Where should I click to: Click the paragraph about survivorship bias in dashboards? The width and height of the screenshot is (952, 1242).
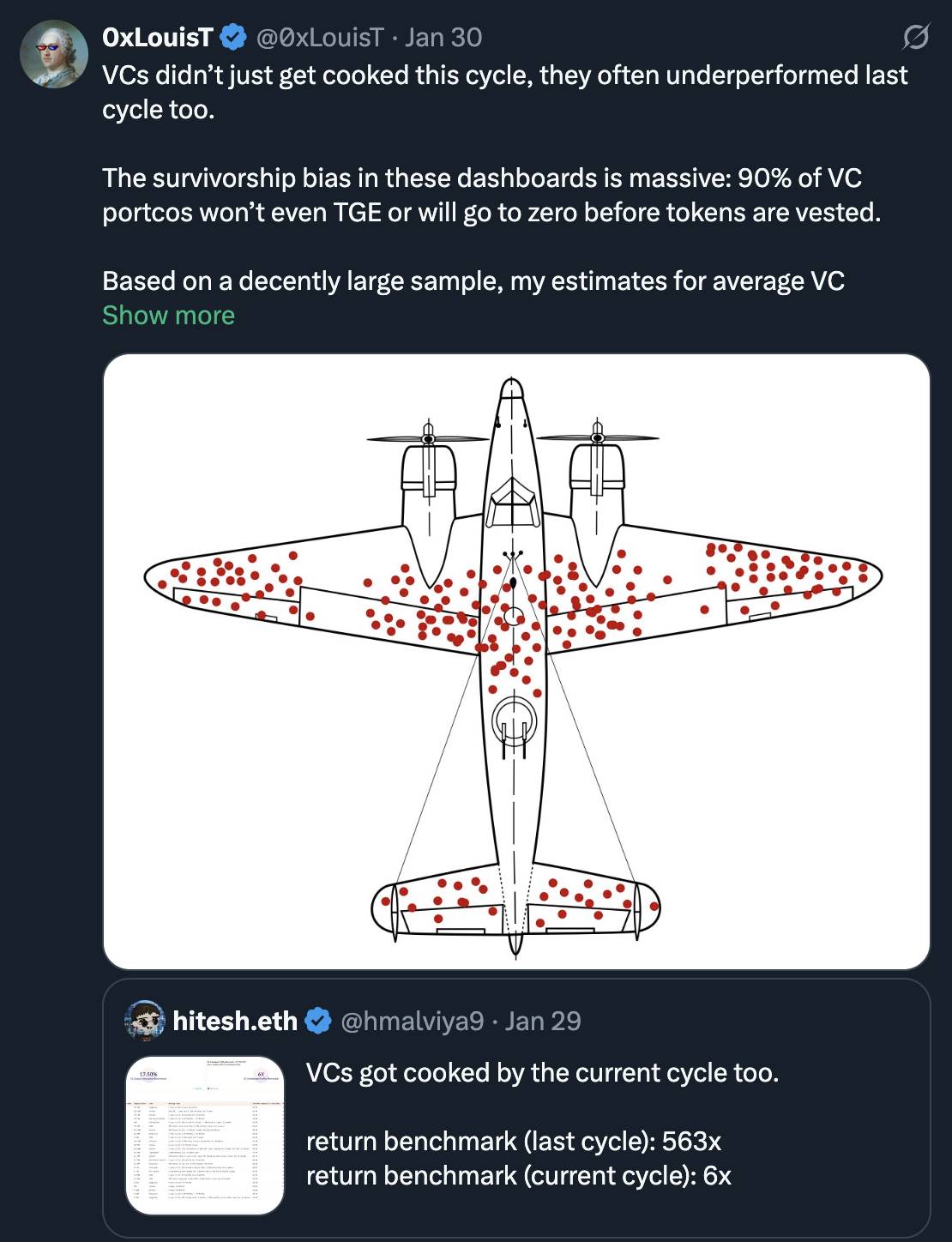[491, 195]
